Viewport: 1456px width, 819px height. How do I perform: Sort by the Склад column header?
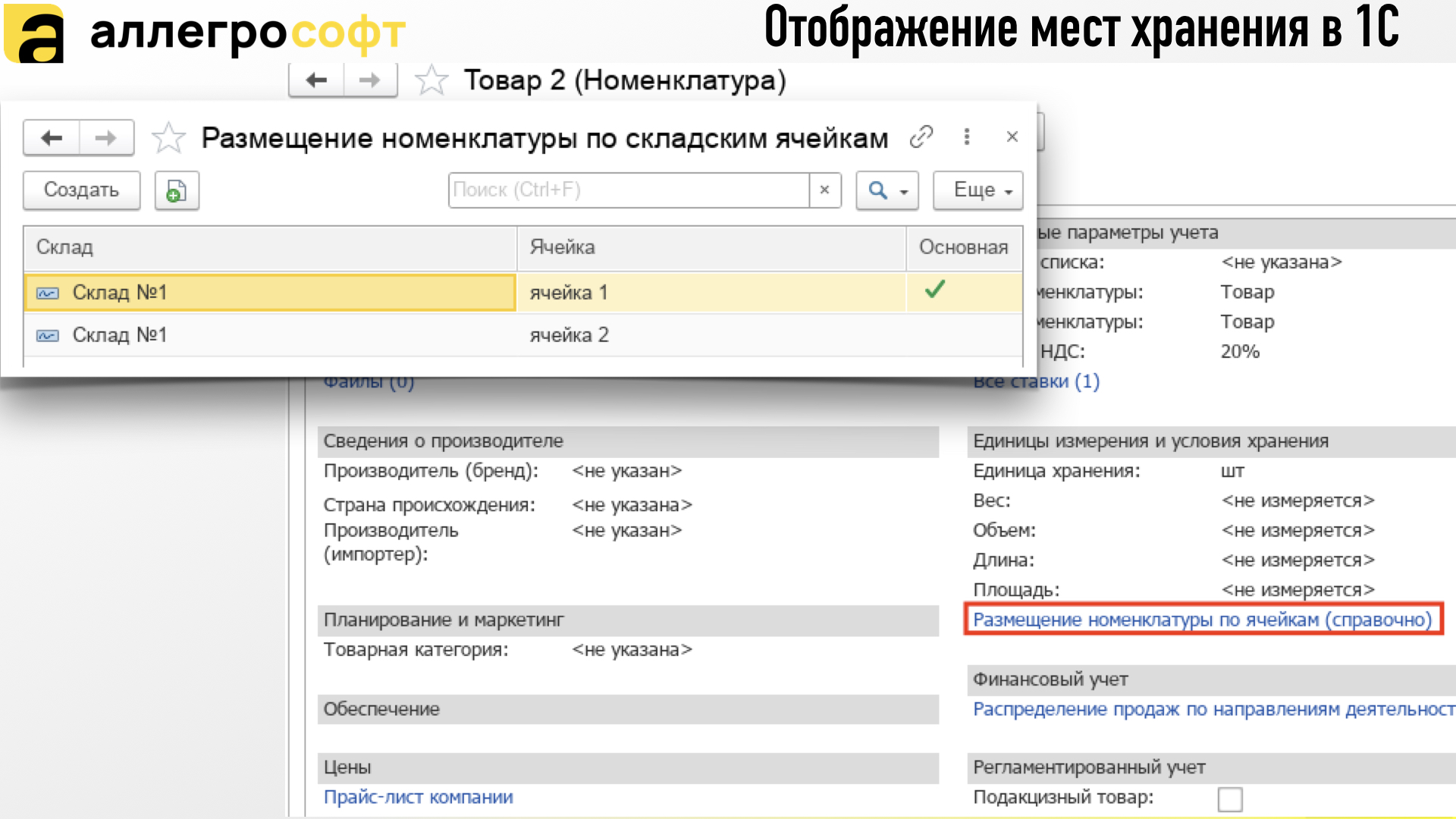pos(270,248)
